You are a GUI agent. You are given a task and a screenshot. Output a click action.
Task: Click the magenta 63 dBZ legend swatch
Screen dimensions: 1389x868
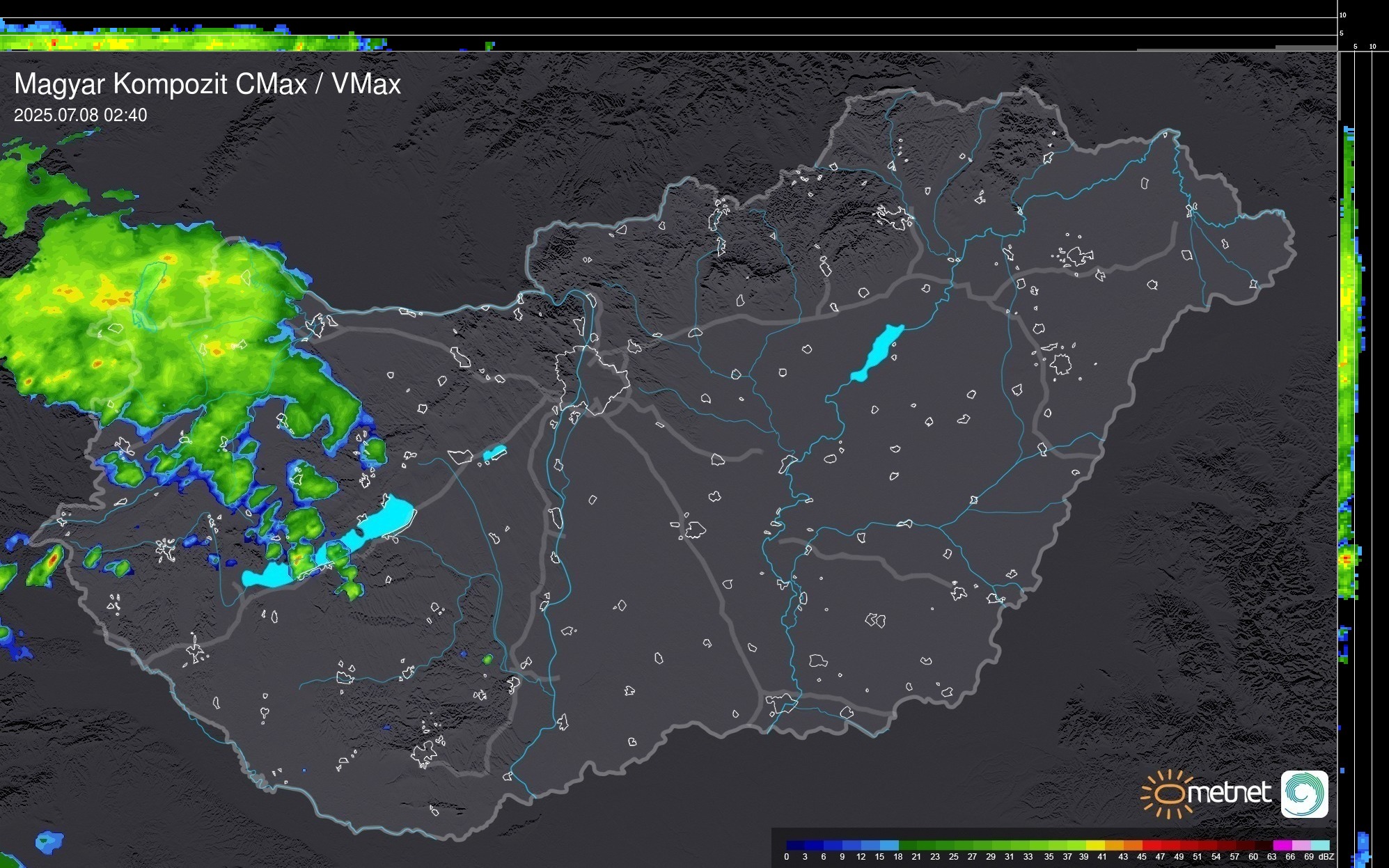1282,845
